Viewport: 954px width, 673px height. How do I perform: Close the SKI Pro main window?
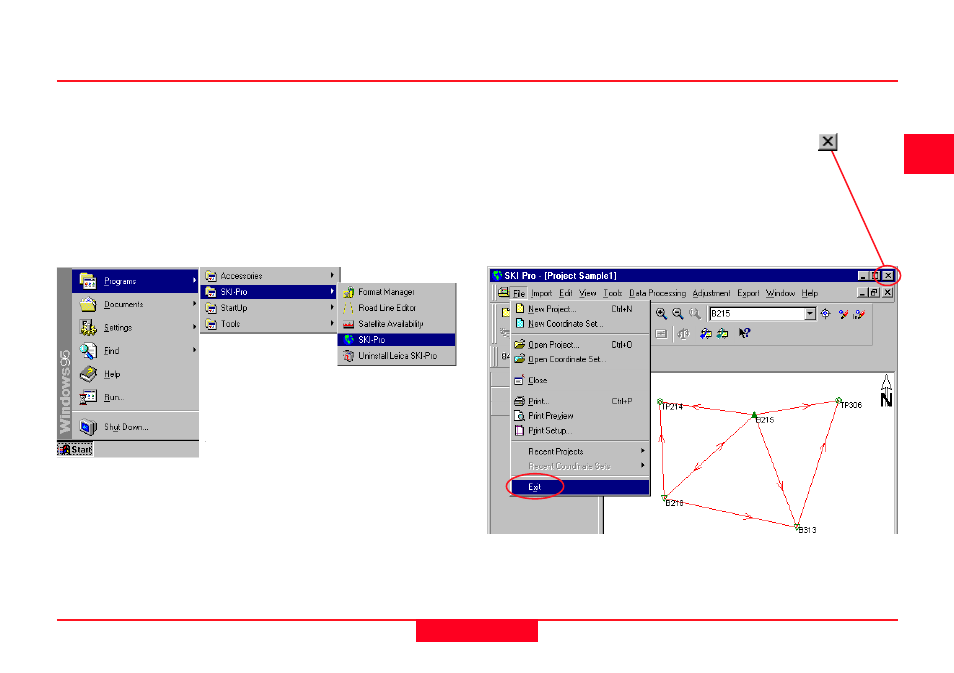point(888,276)
